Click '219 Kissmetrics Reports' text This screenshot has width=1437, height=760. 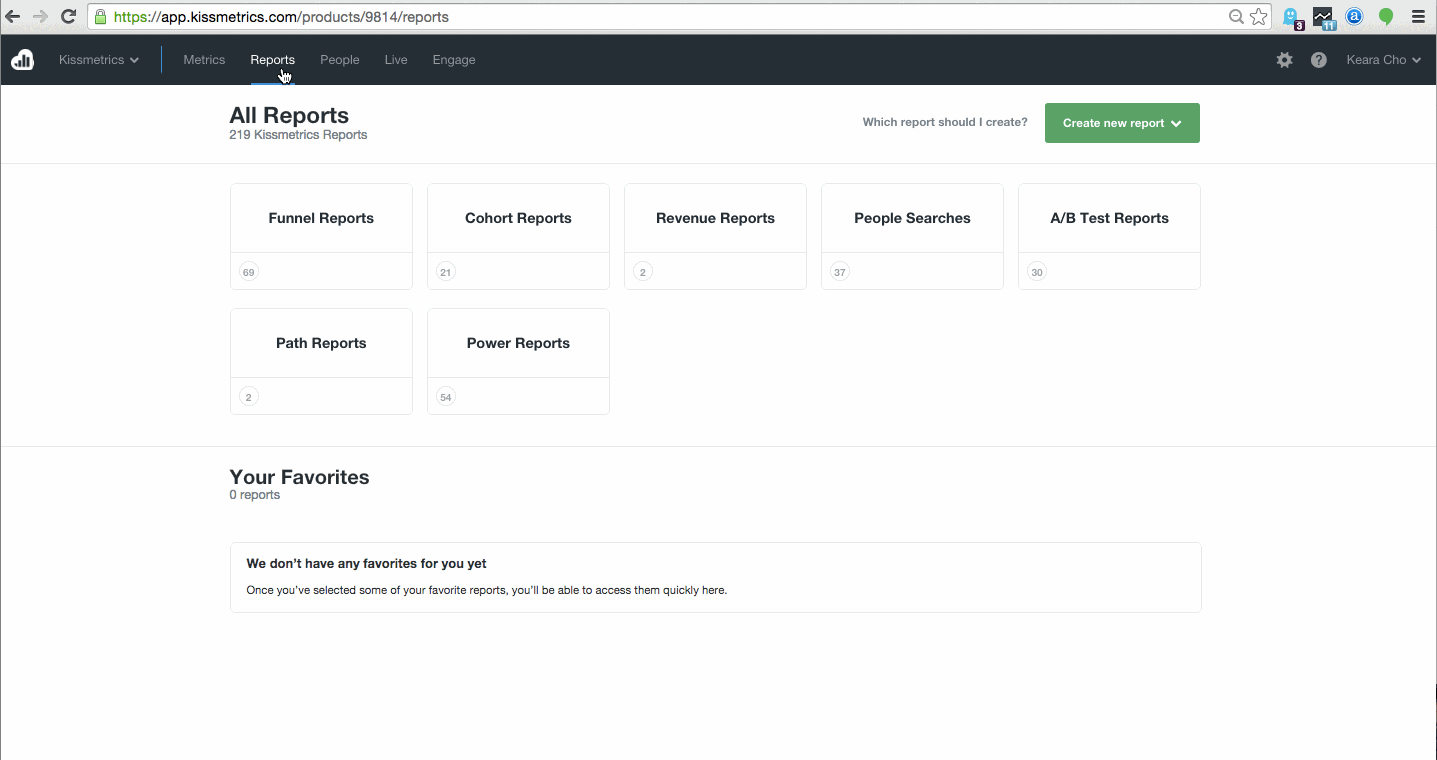(298, 135)
